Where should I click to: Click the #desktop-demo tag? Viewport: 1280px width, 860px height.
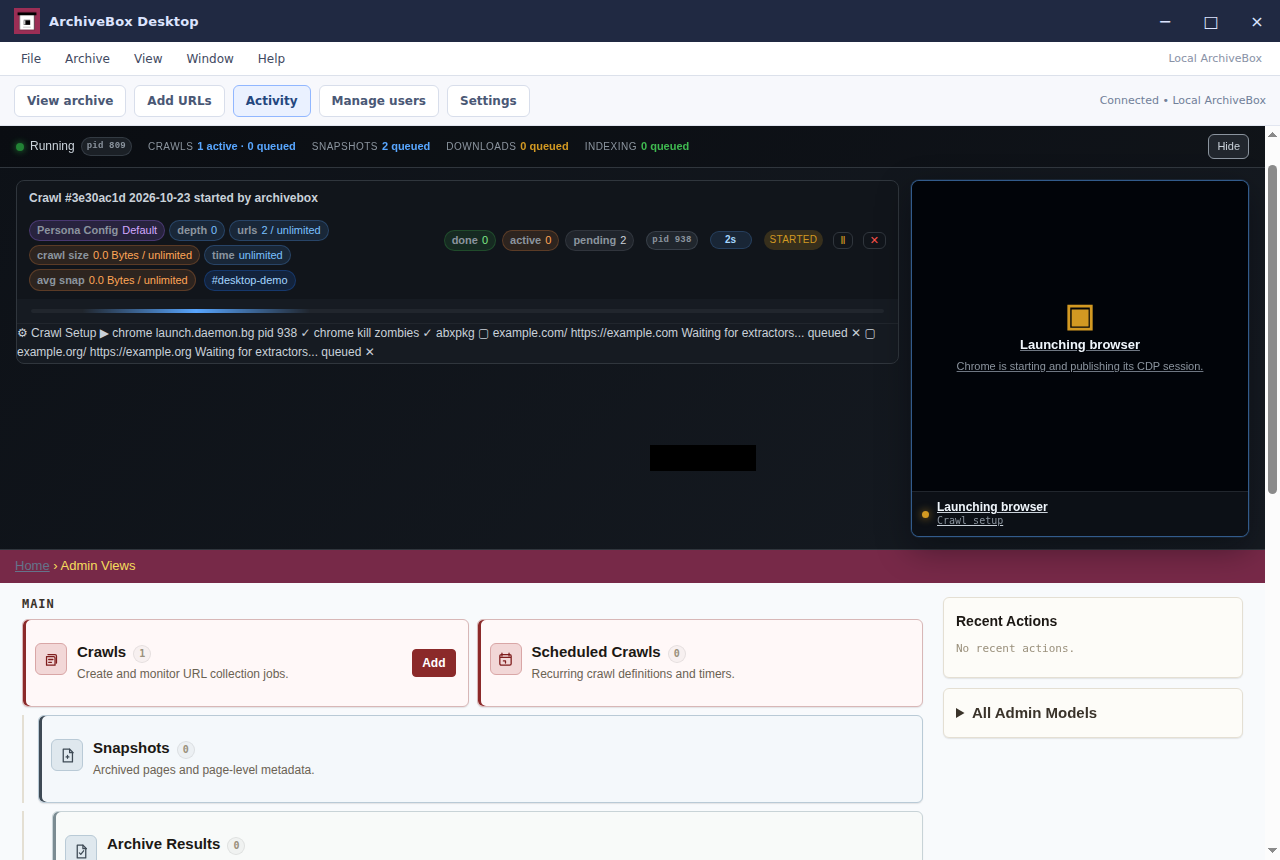[250, 280]
